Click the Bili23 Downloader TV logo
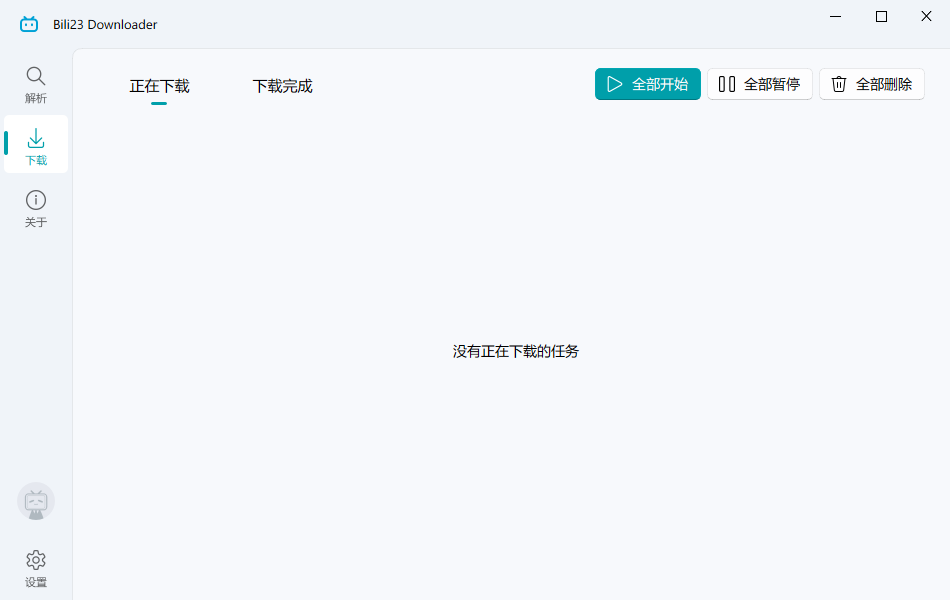This screenshot has height=600, width=950. point(28,23)
